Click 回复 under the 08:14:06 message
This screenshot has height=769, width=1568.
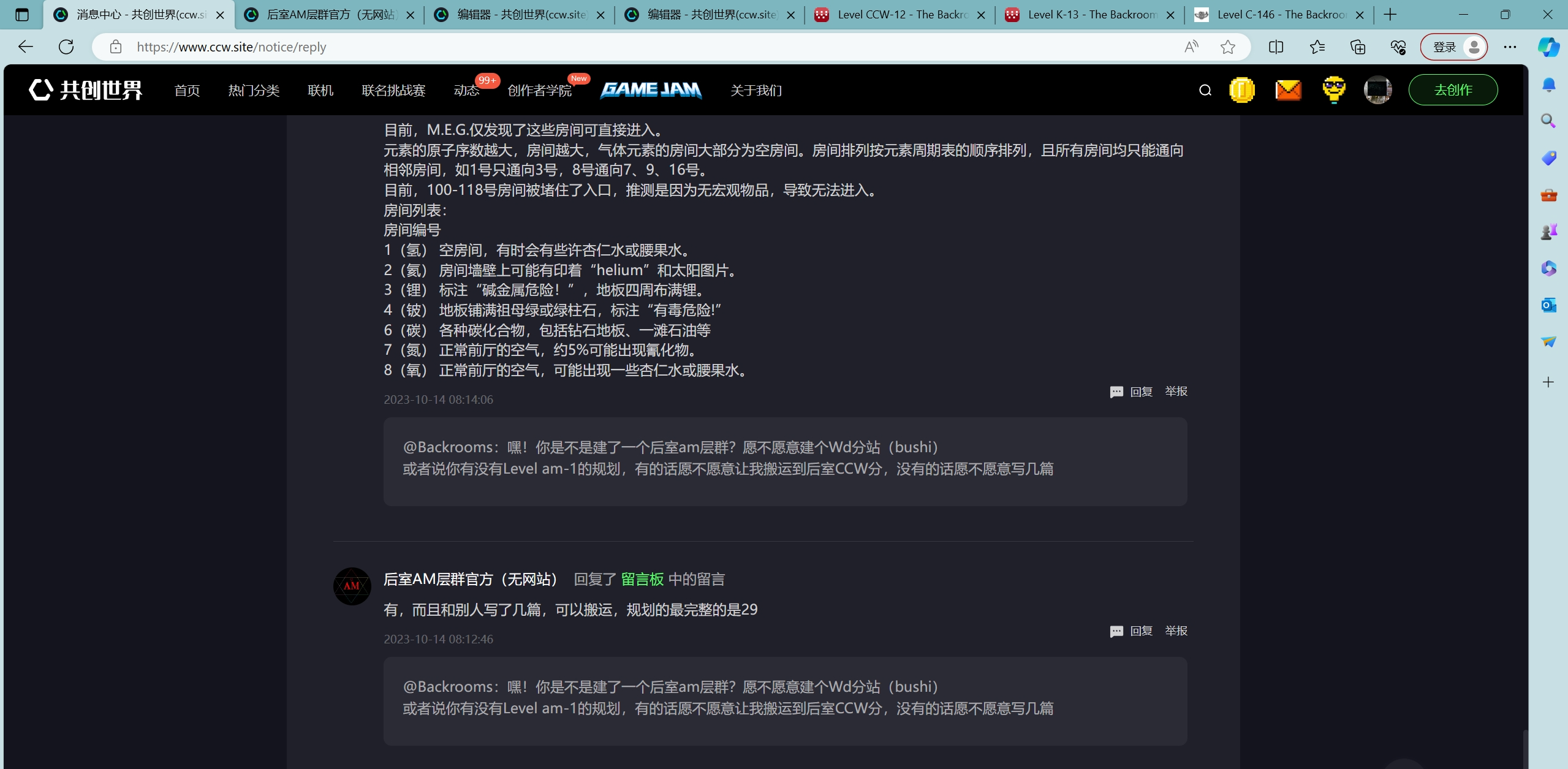click(1131, 392)
